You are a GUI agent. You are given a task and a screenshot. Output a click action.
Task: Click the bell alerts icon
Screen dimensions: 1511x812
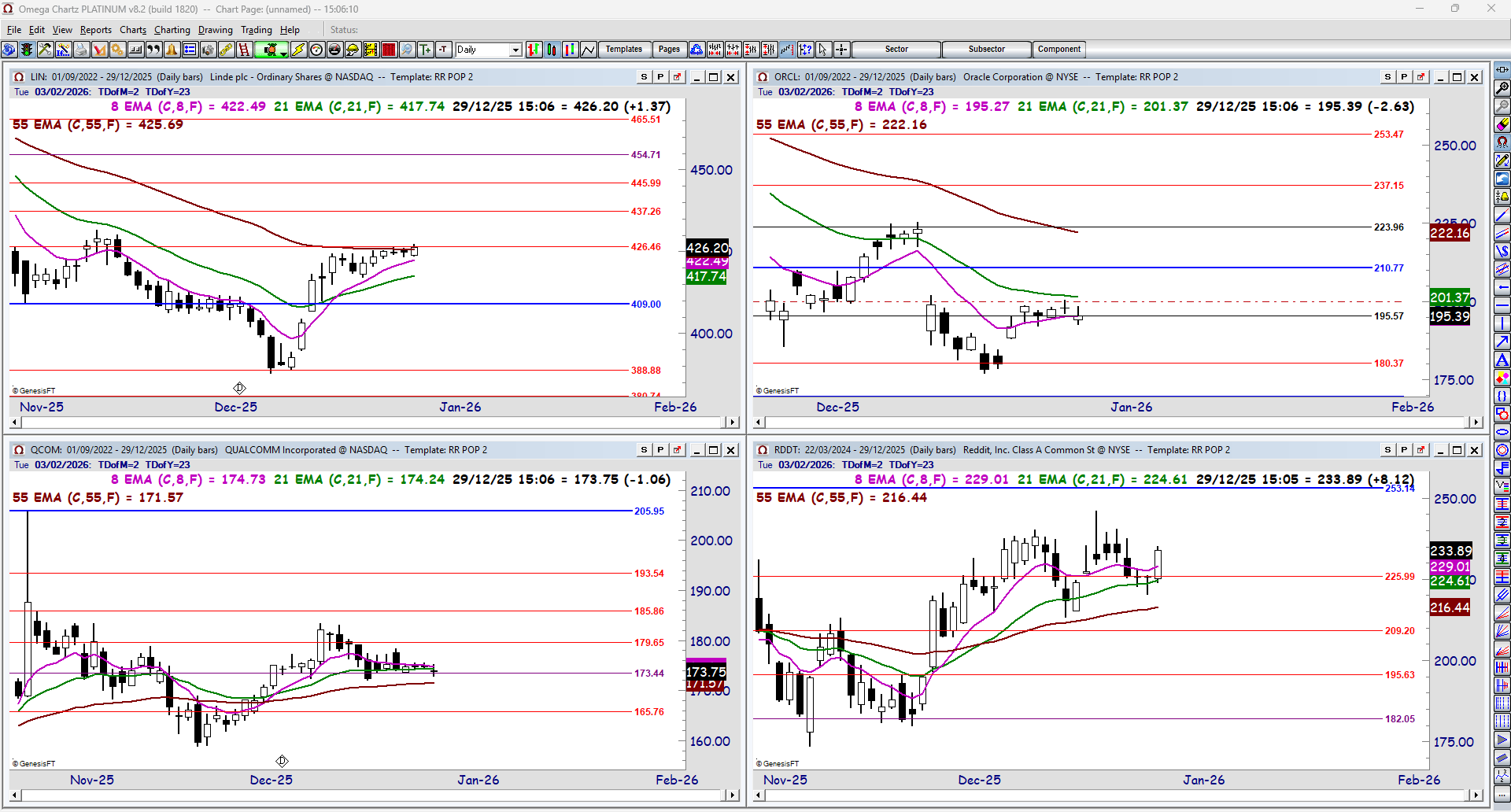tap(172, 50)
